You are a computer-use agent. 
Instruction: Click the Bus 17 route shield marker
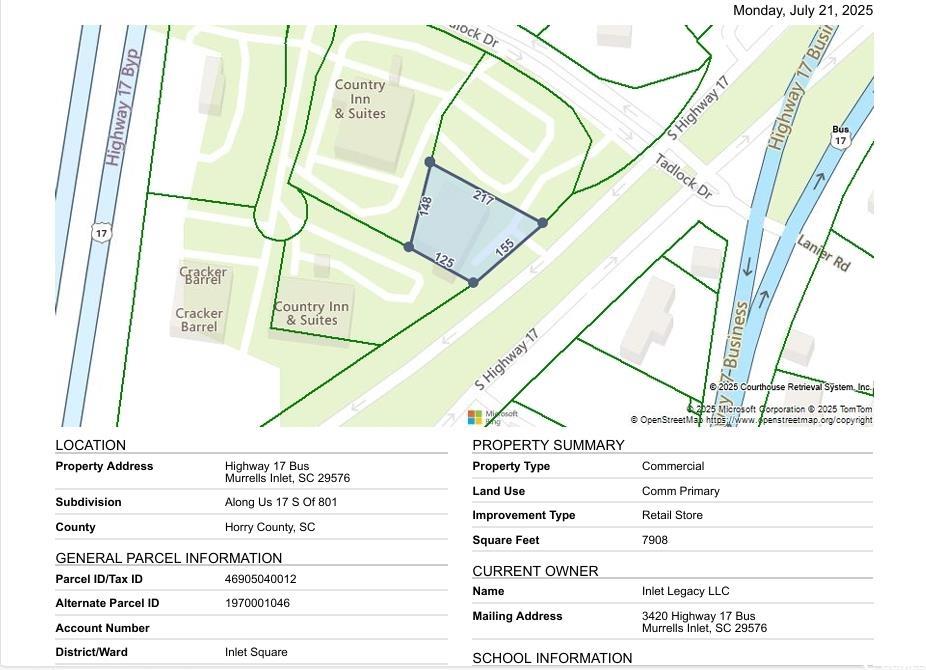click(x=840, y=137)
